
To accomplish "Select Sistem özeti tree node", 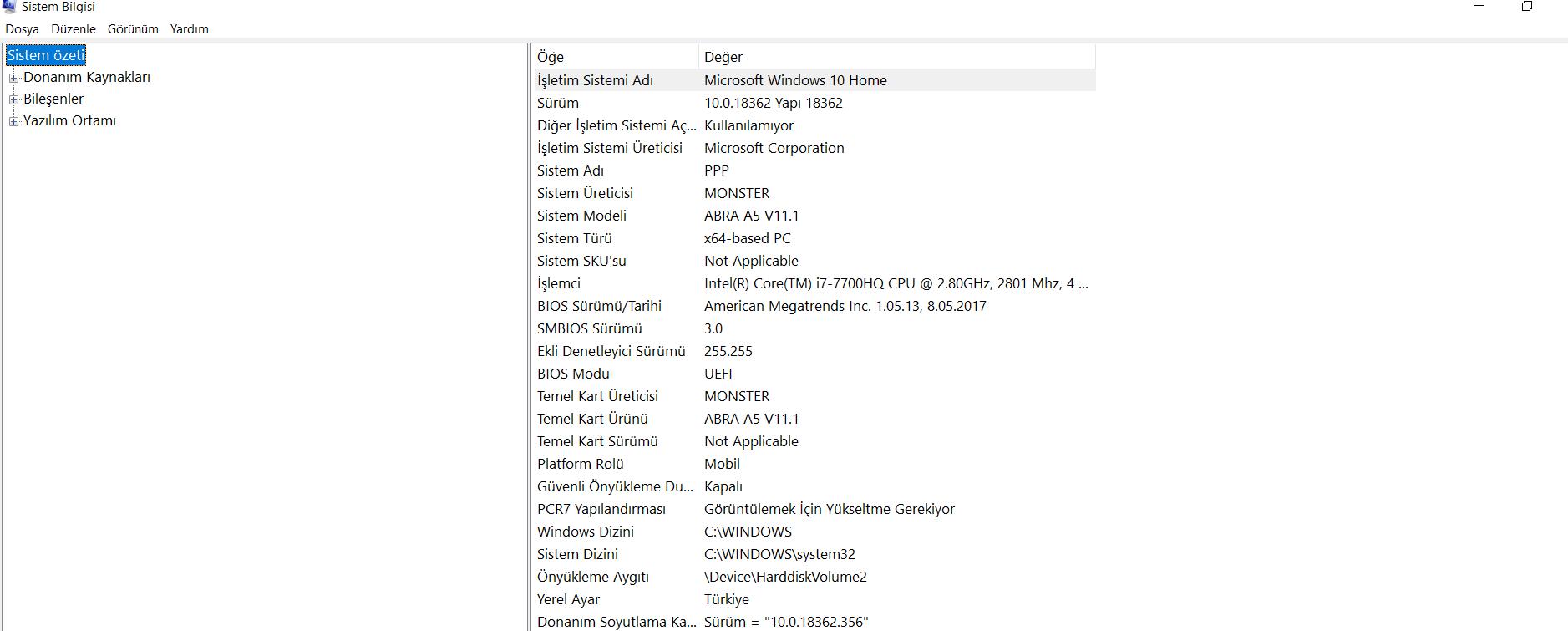I will tap(46, 55).
